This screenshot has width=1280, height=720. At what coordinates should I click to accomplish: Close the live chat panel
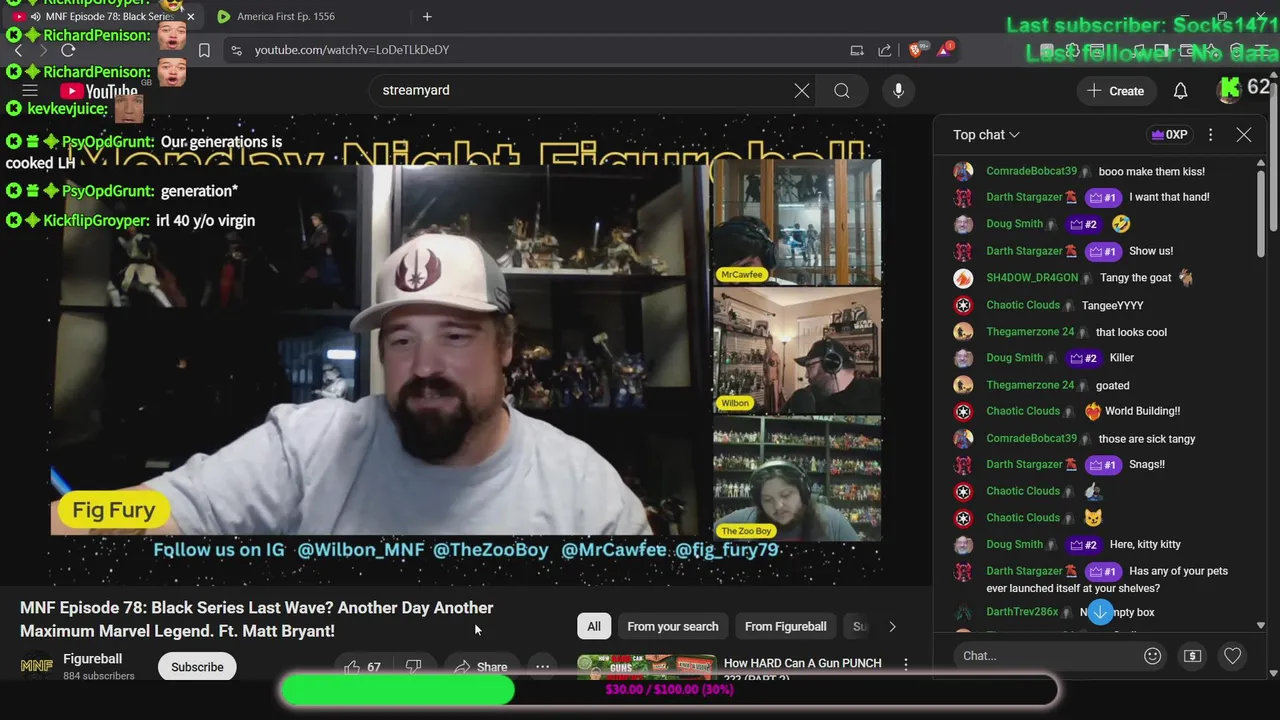coord(1243,134)
